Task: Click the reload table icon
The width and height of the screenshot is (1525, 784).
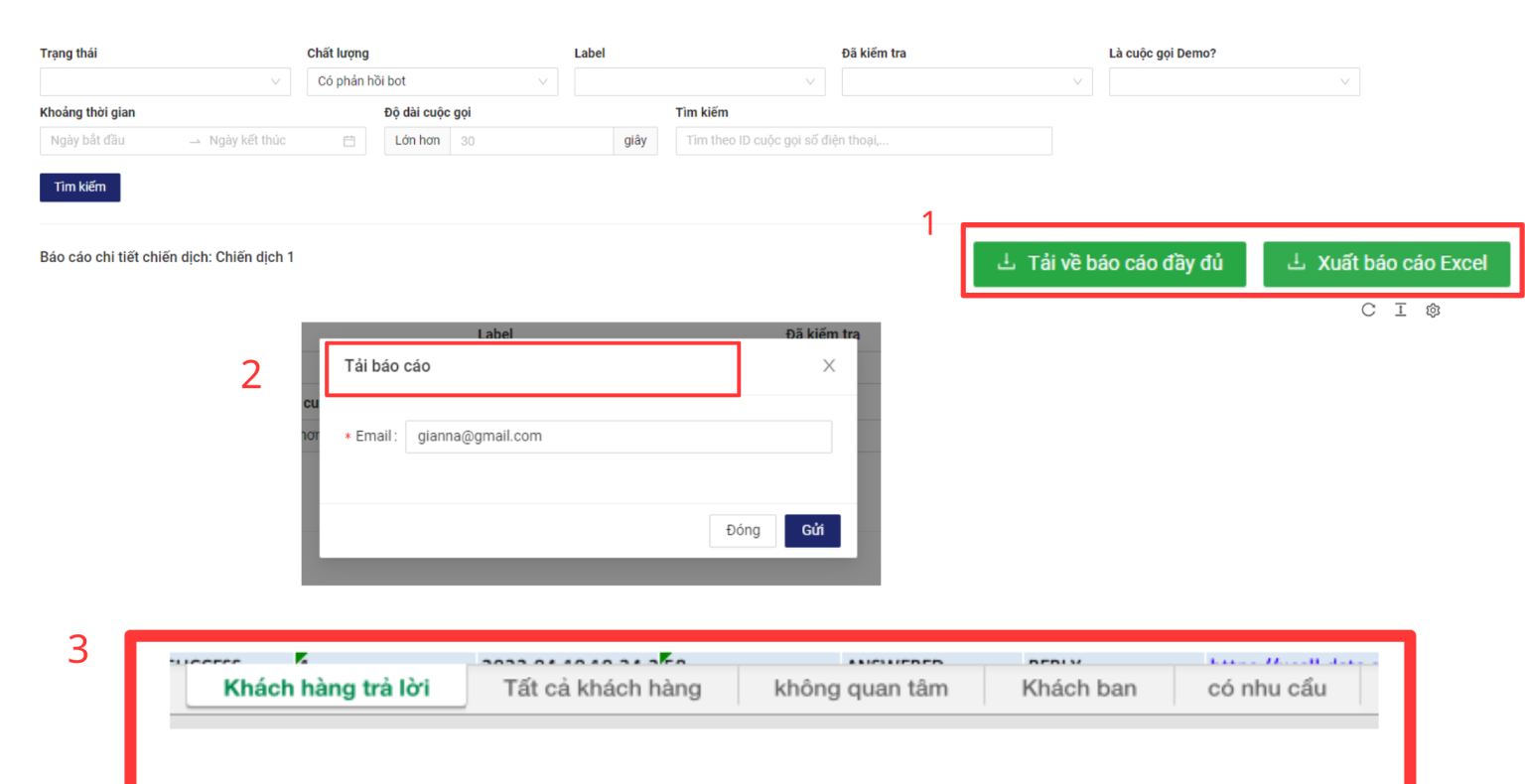Action: (x=1368, y=310)
